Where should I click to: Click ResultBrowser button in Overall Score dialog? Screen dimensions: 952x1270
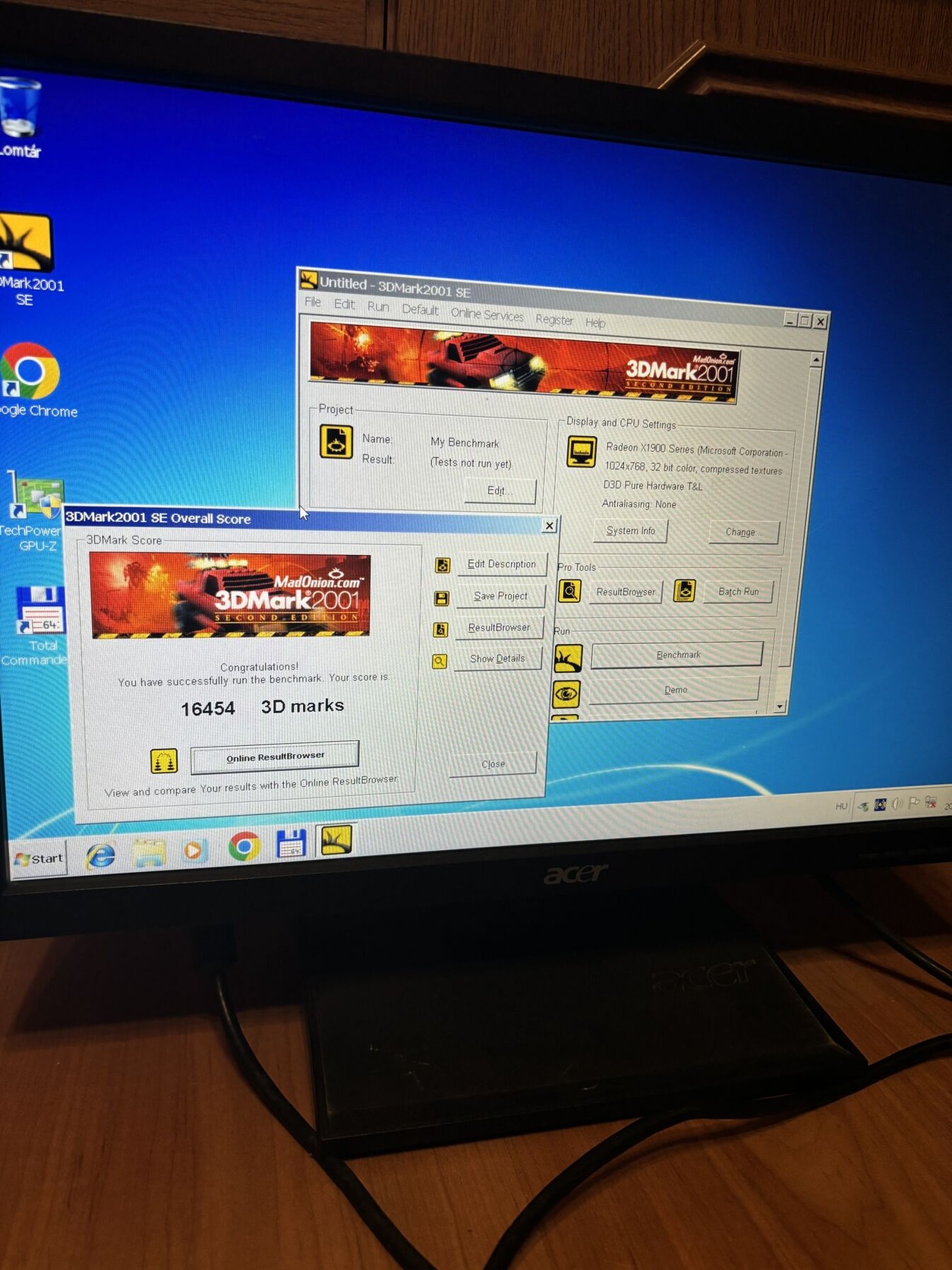pyautogui.click(x=499, y=627)
